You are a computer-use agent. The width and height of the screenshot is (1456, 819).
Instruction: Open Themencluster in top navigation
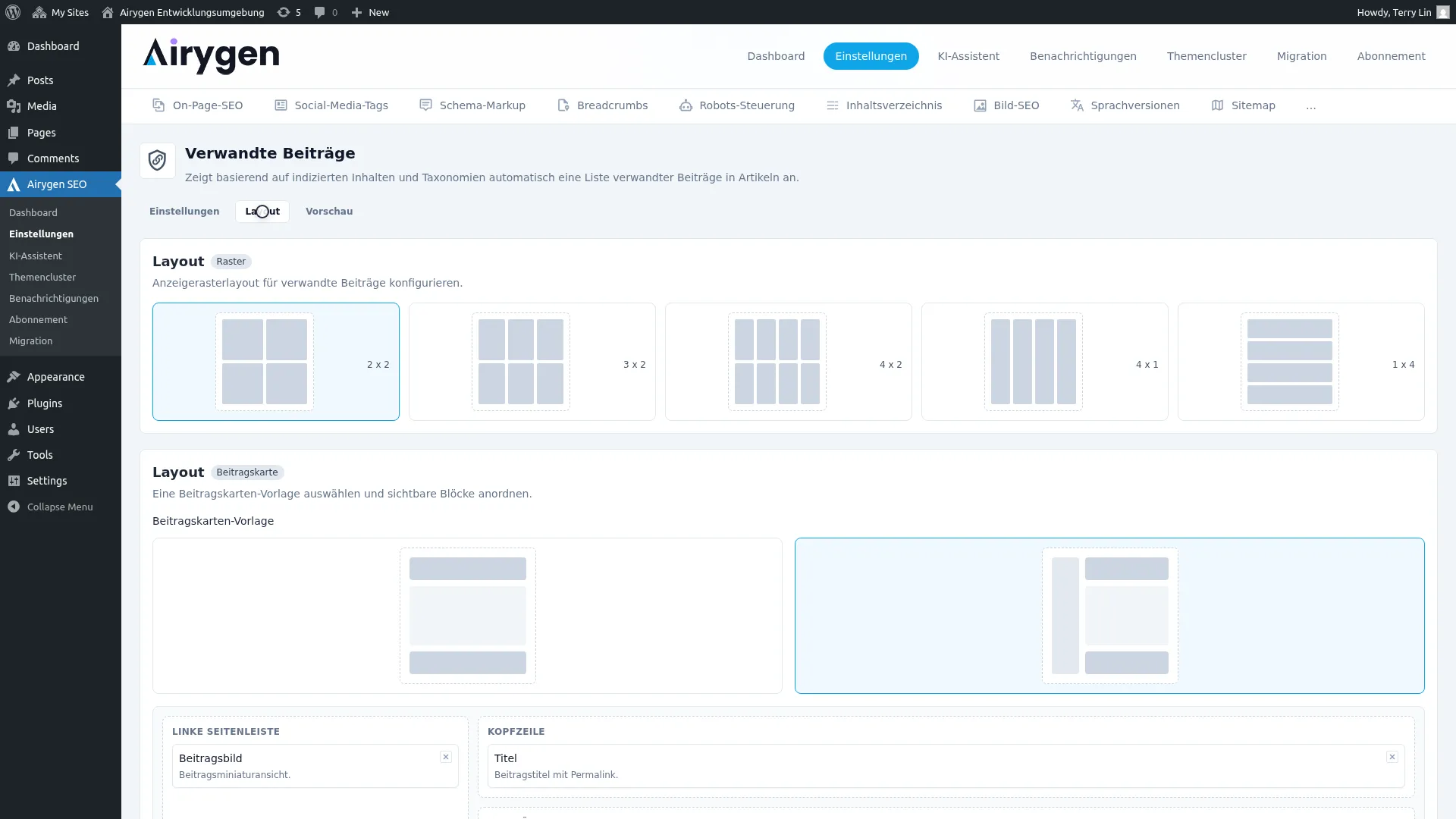click(x=1207, y=56)
